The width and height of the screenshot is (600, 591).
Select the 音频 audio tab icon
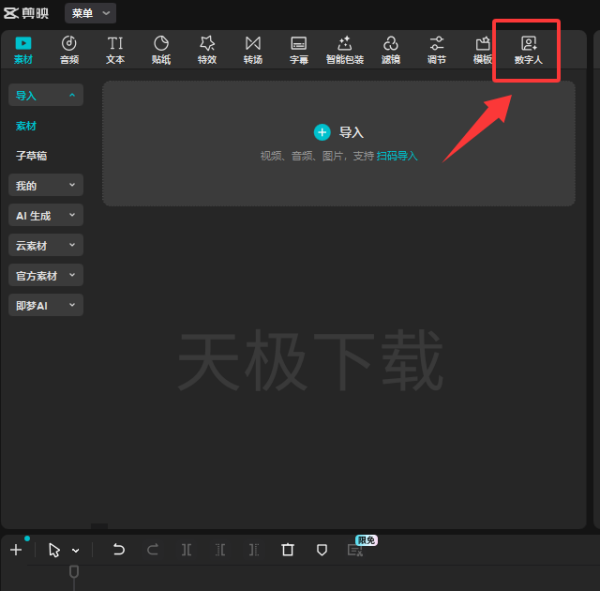point(69,49)
